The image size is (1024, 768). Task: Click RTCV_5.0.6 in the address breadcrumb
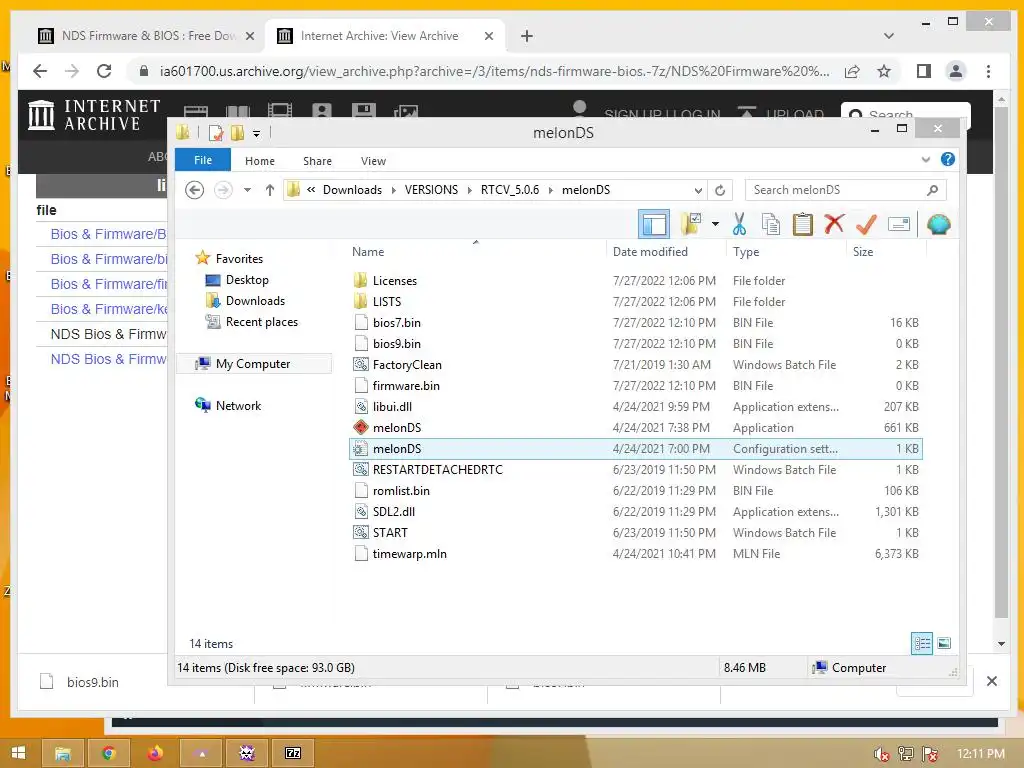(x=510, y=190)
